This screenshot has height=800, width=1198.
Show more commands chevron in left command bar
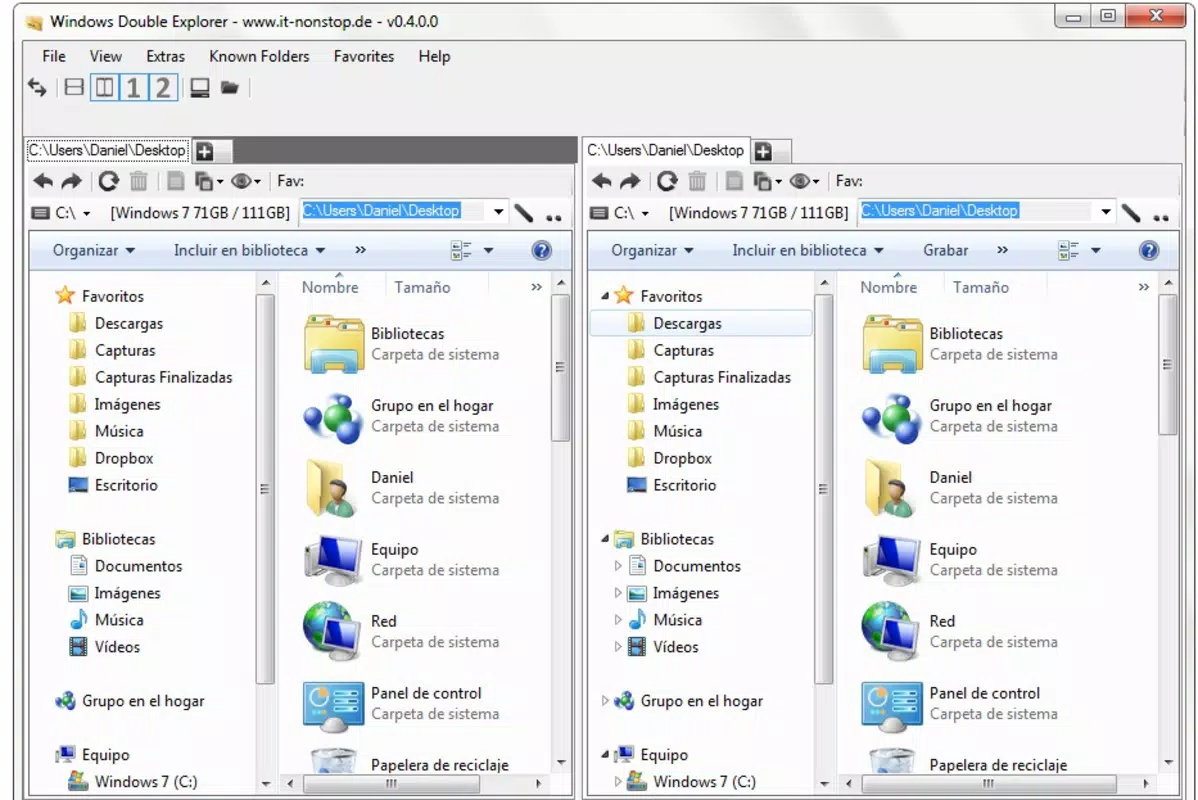361,250
